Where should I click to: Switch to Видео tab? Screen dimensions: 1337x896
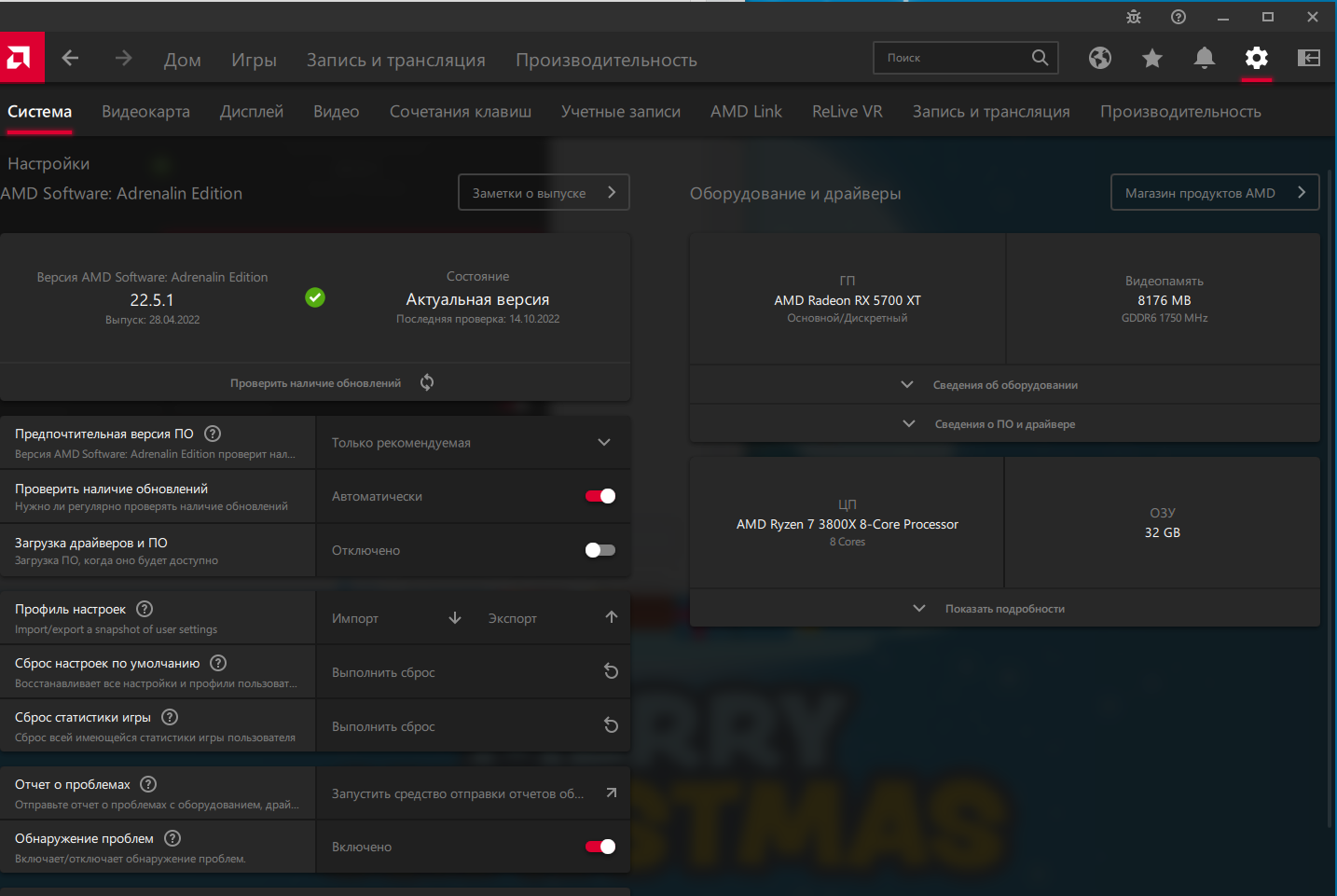click(x=337, y=111)
